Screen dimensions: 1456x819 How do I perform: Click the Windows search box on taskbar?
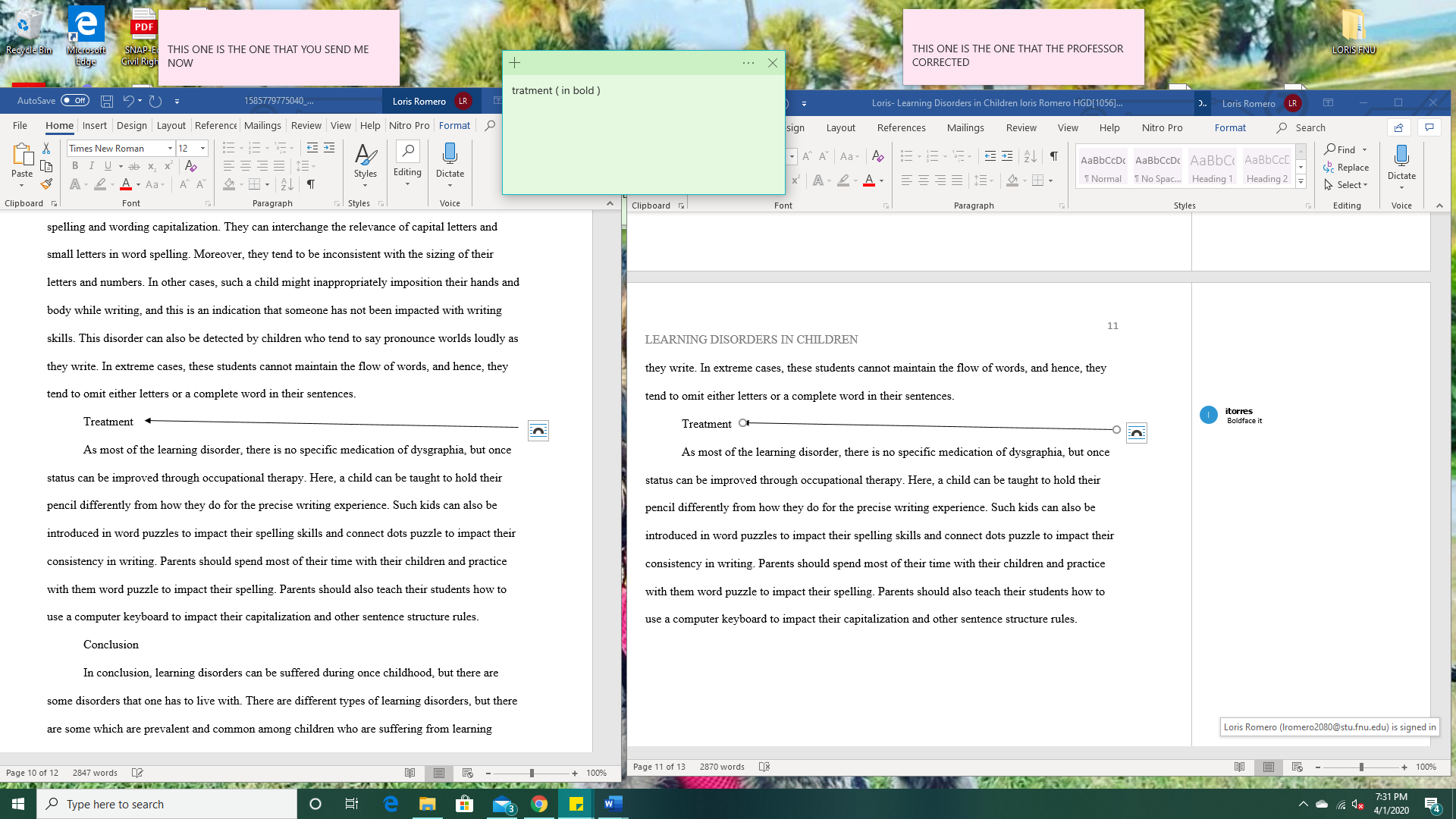tap(167, 804)
